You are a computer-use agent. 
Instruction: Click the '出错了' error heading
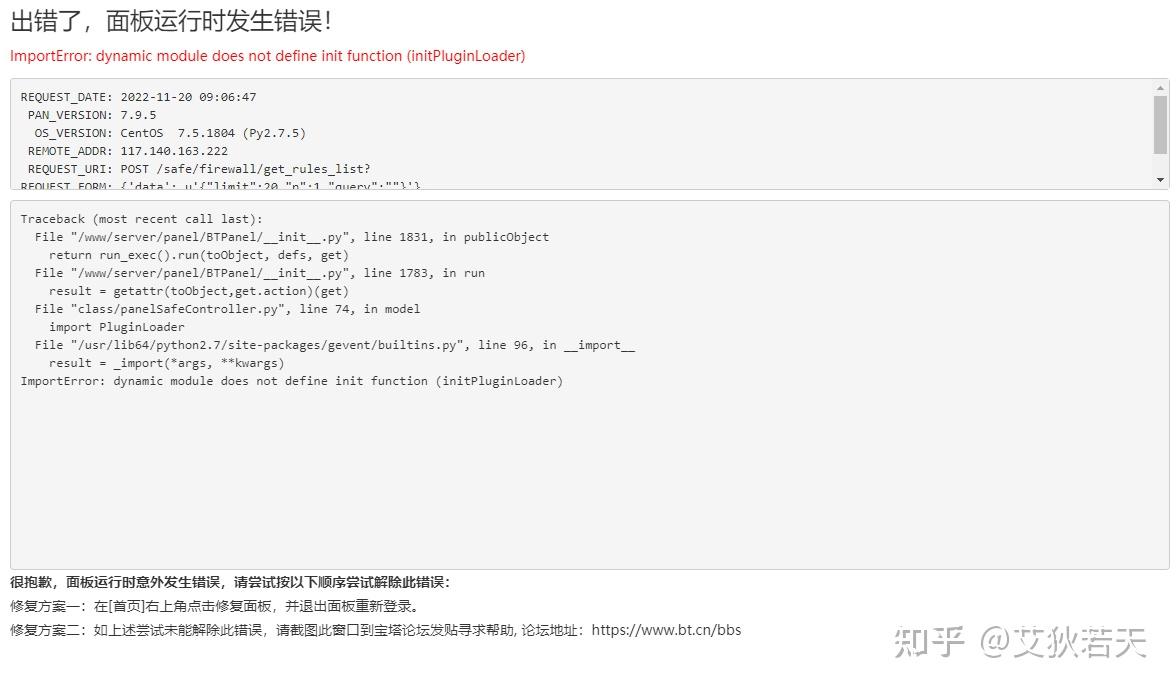[170, 21]
